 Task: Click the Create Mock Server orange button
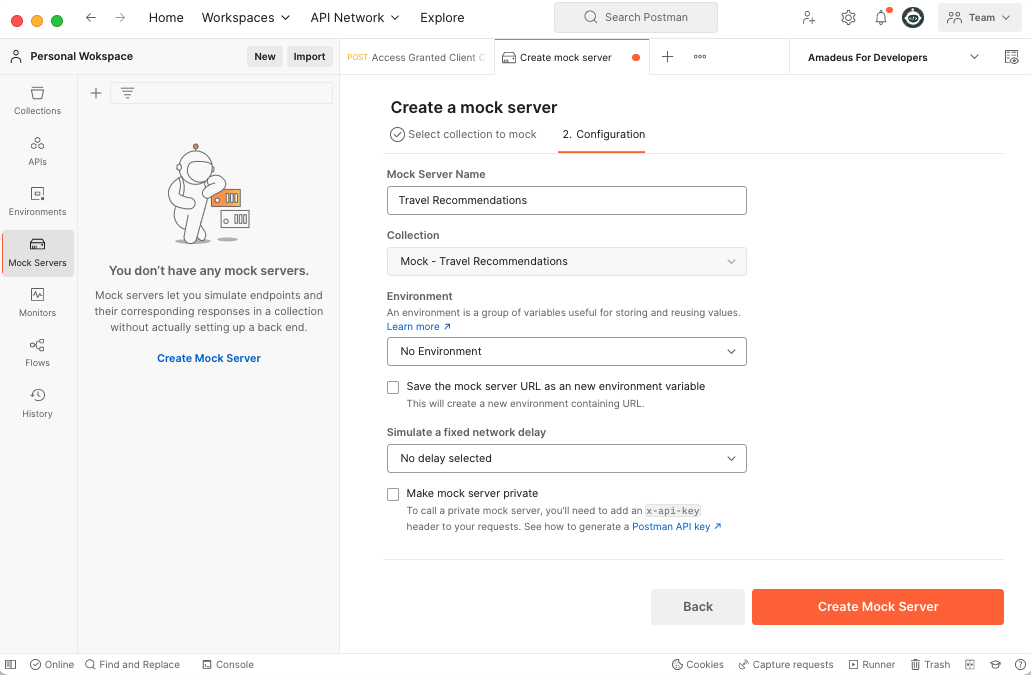[x=878, y=607]
